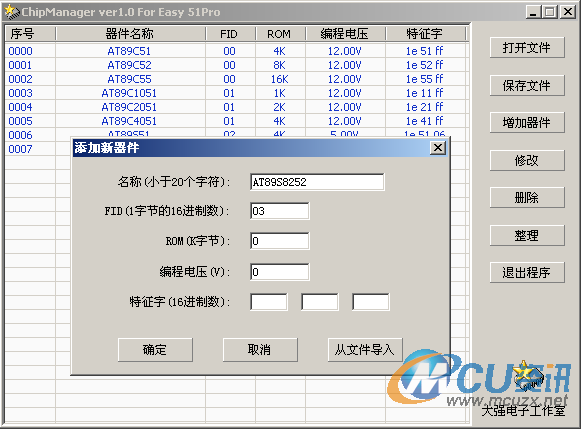Click the FID 01 cell of AT89C1051

(x=229, y=93)
